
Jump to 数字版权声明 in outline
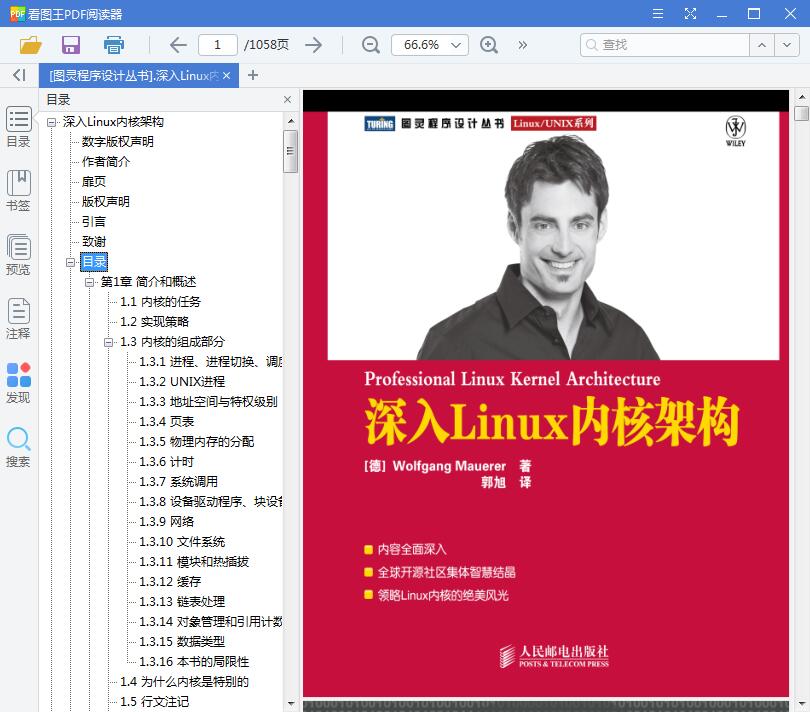[x=118, y=142]
